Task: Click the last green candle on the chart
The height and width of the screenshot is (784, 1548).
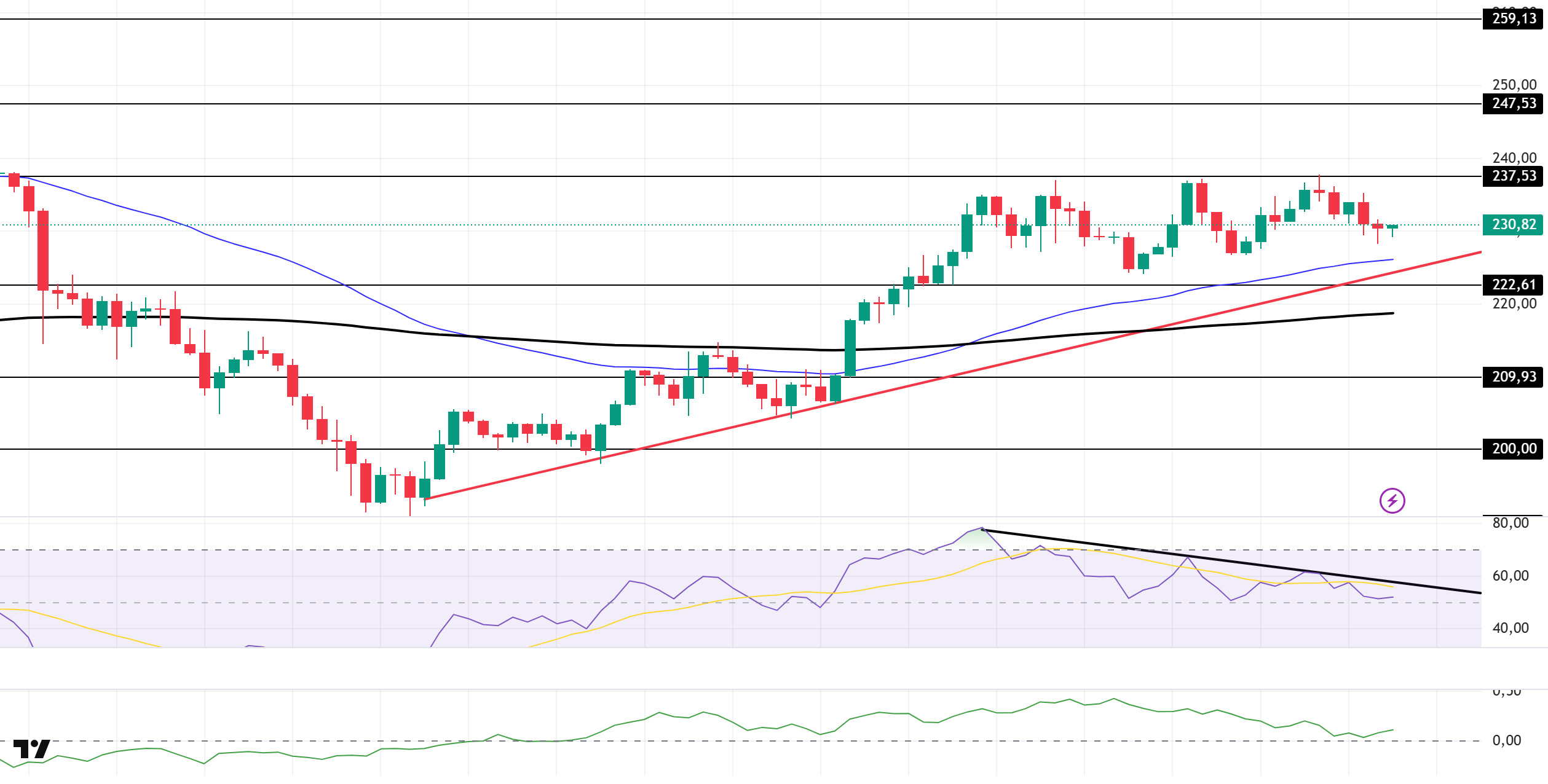Action: (1392, 227)
